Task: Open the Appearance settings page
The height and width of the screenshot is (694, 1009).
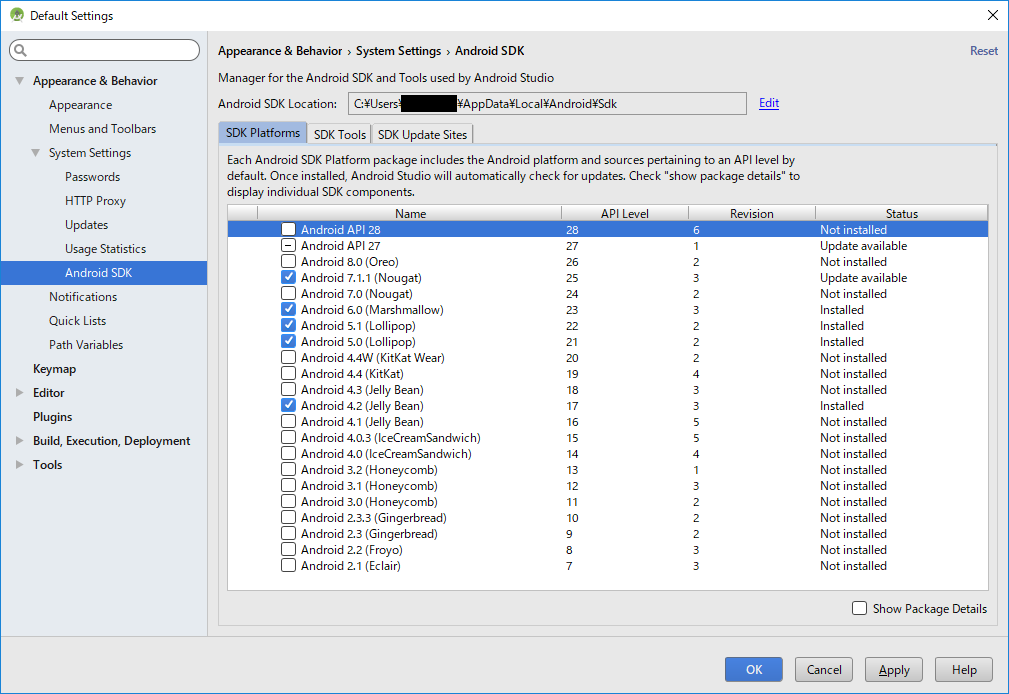Action: point(80,105)
